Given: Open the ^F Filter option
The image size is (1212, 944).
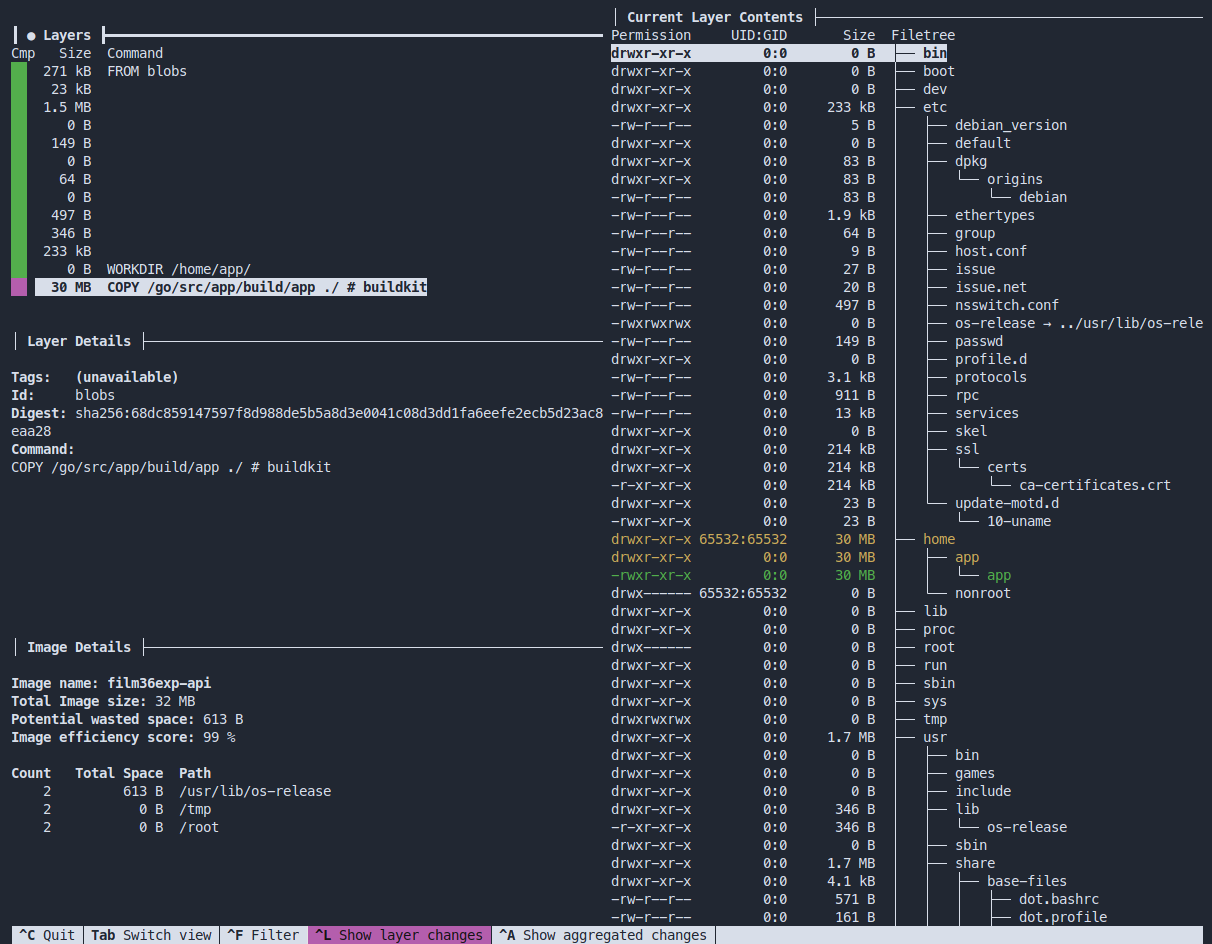Looking at the screenshot, I should click(x=263, y=935).
